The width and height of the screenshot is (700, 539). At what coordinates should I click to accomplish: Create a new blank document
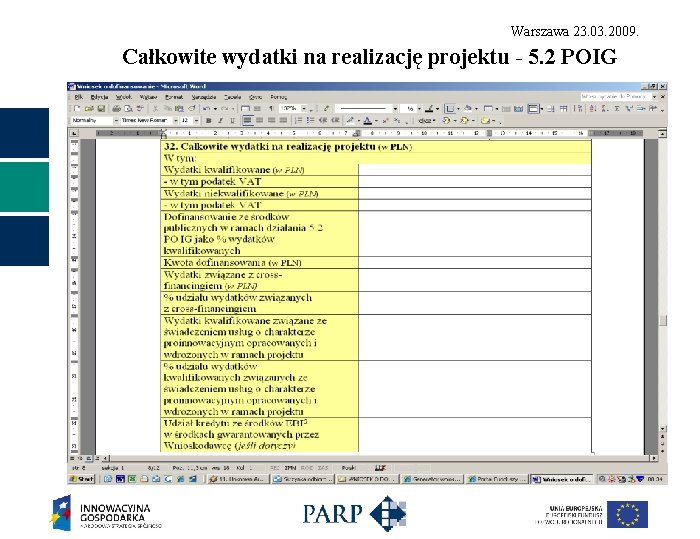coord(77,108)
